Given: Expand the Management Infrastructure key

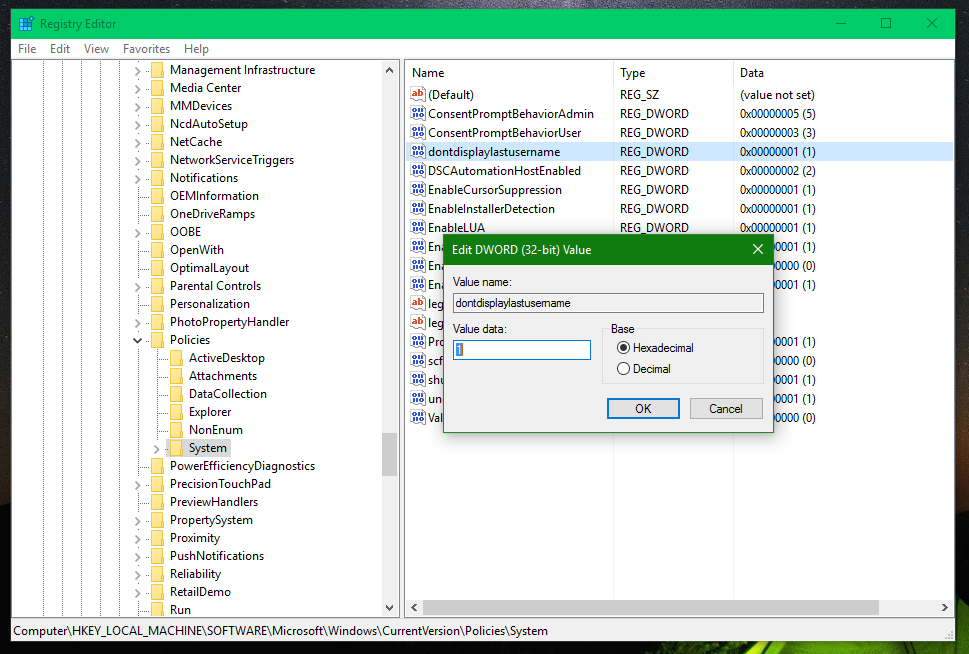Looking at the screenshot, I should pos(137,71).
